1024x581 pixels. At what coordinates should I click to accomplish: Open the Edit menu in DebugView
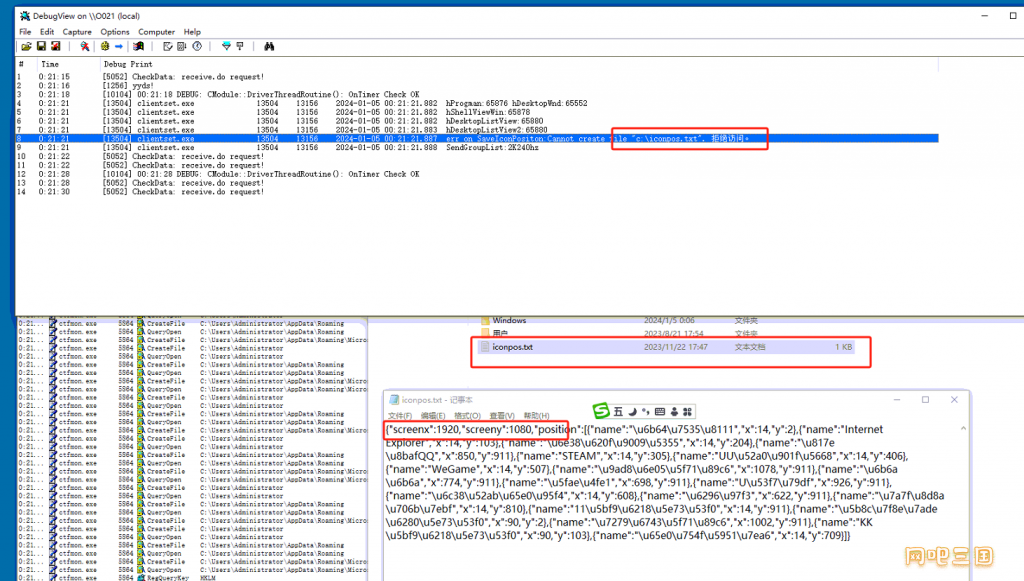click(47, 31)
